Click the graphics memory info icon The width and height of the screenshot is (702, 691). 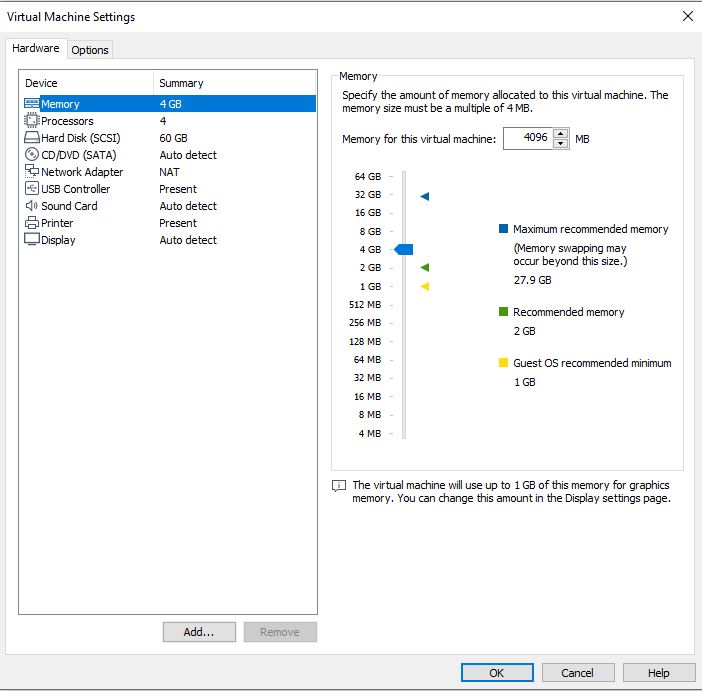click(339, 485)
